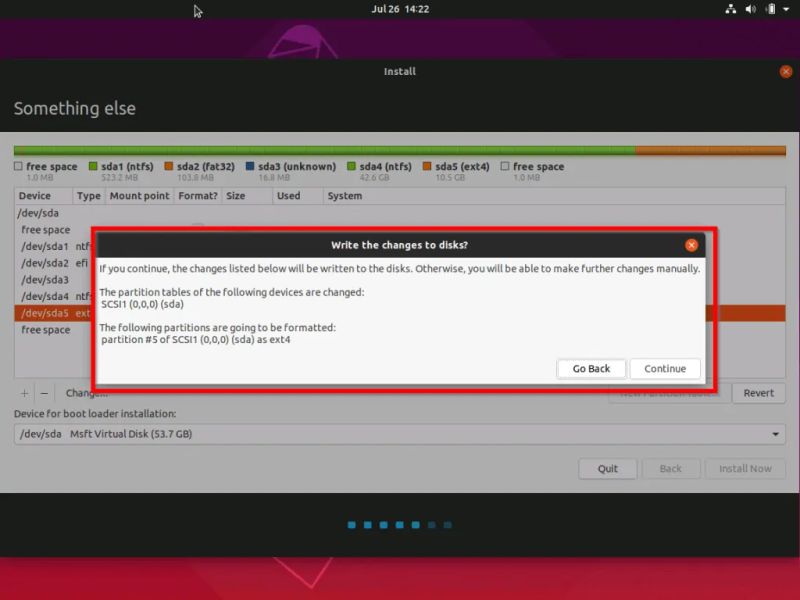Dismiss the write changes dialog via red X
The width and height of the screenshot is (800, 600).
(690, 244)
